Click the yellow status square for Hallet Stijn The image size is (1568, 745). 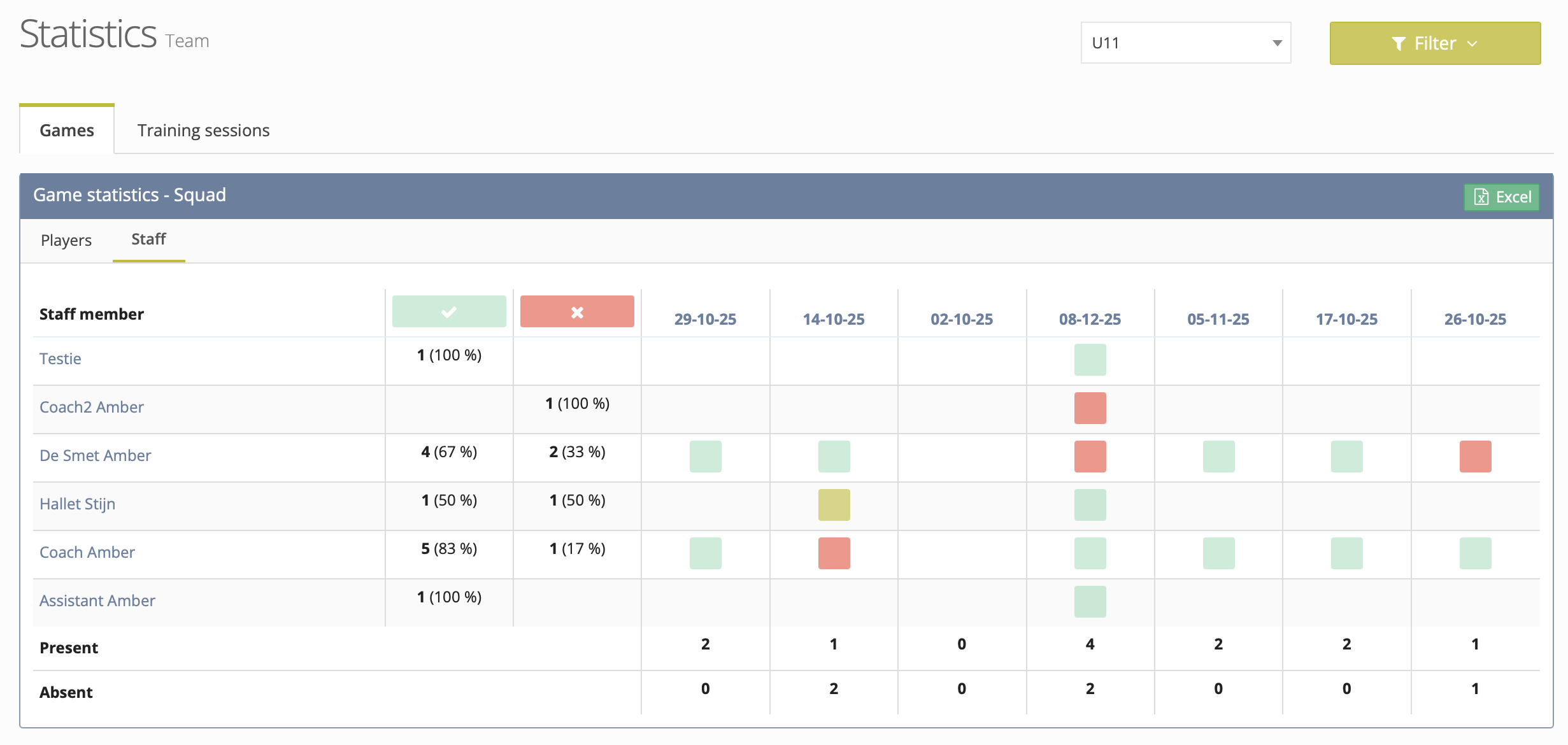[834, 505]
